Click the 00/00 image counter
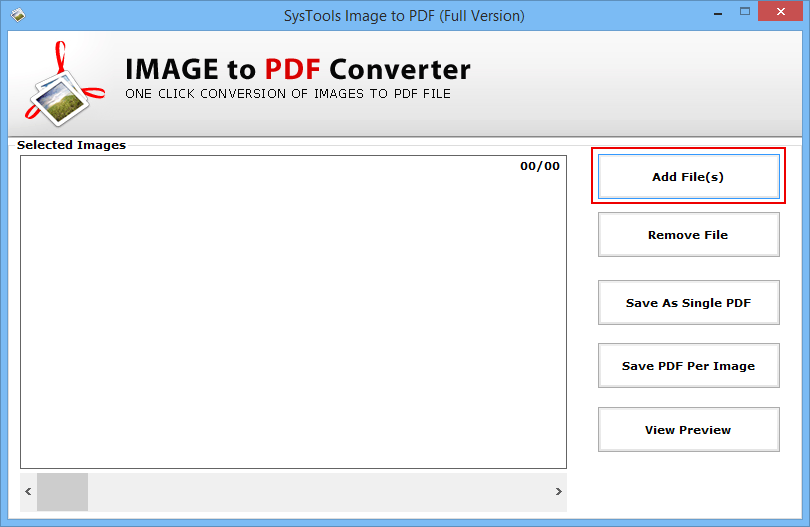The width and height of the screenshot is (810, 527). [540, 166]
